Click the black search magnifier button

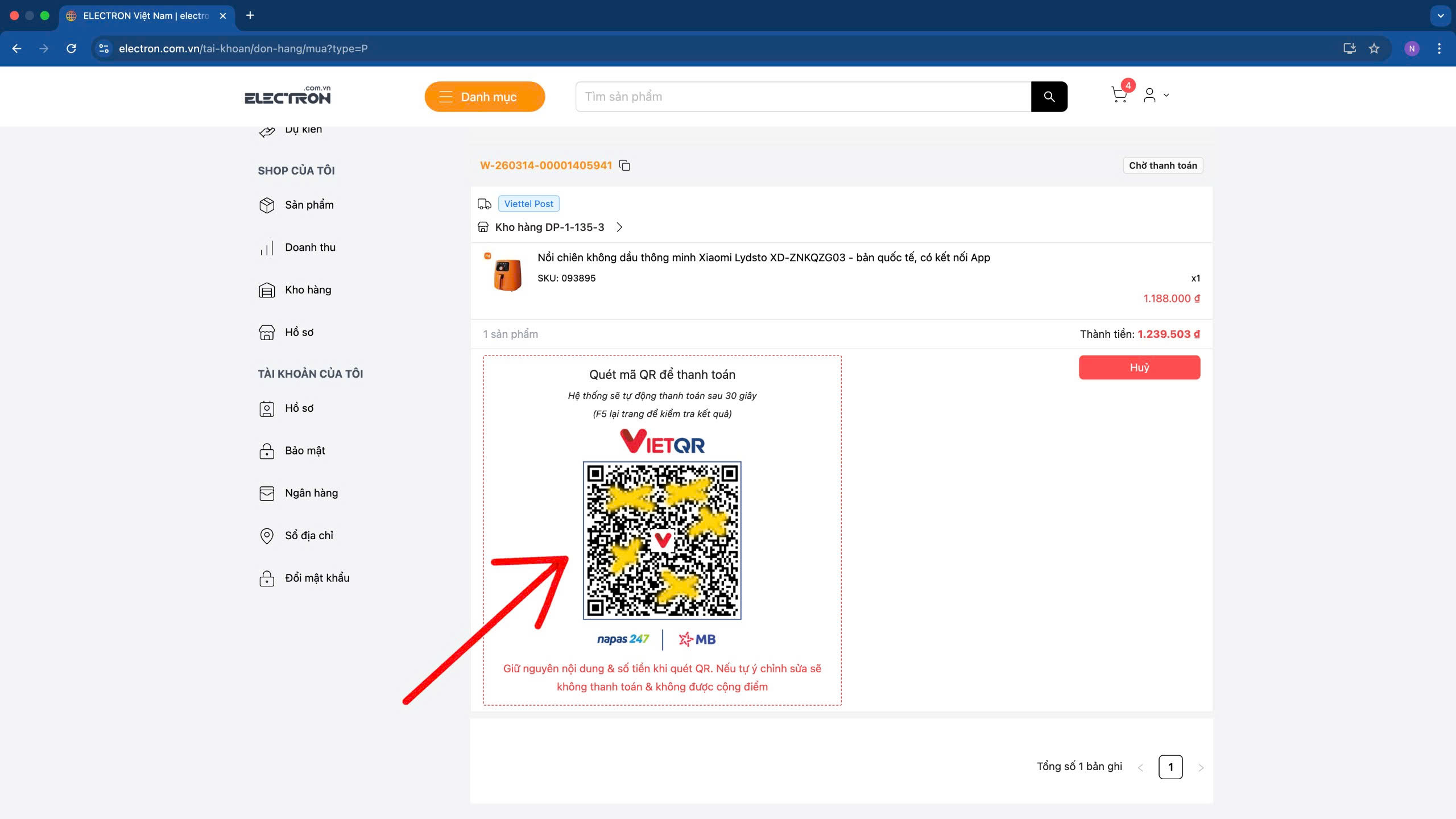pos(1049,97)
